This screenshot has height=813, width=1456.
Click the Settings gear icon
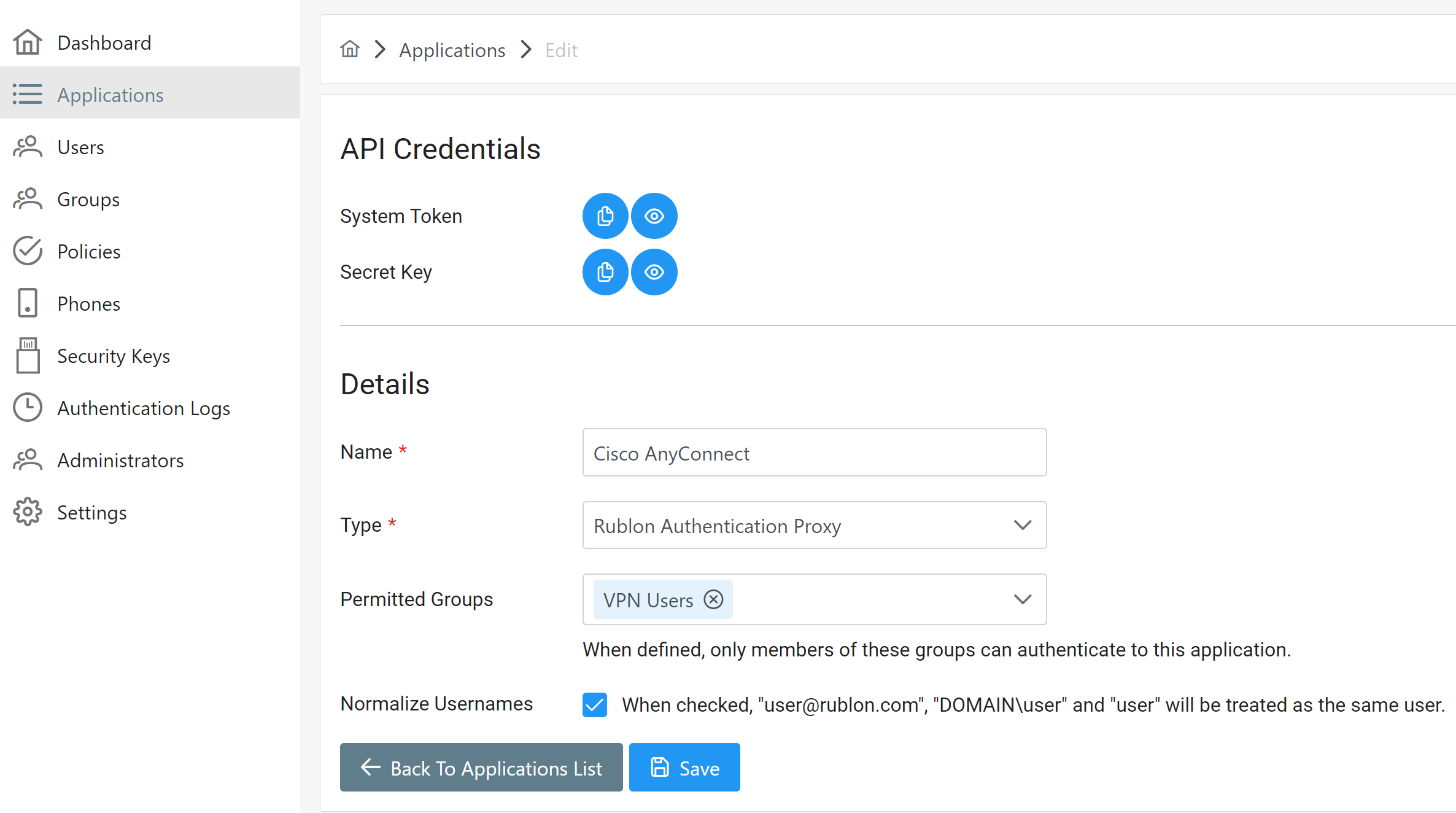click(x=28, y=512)
